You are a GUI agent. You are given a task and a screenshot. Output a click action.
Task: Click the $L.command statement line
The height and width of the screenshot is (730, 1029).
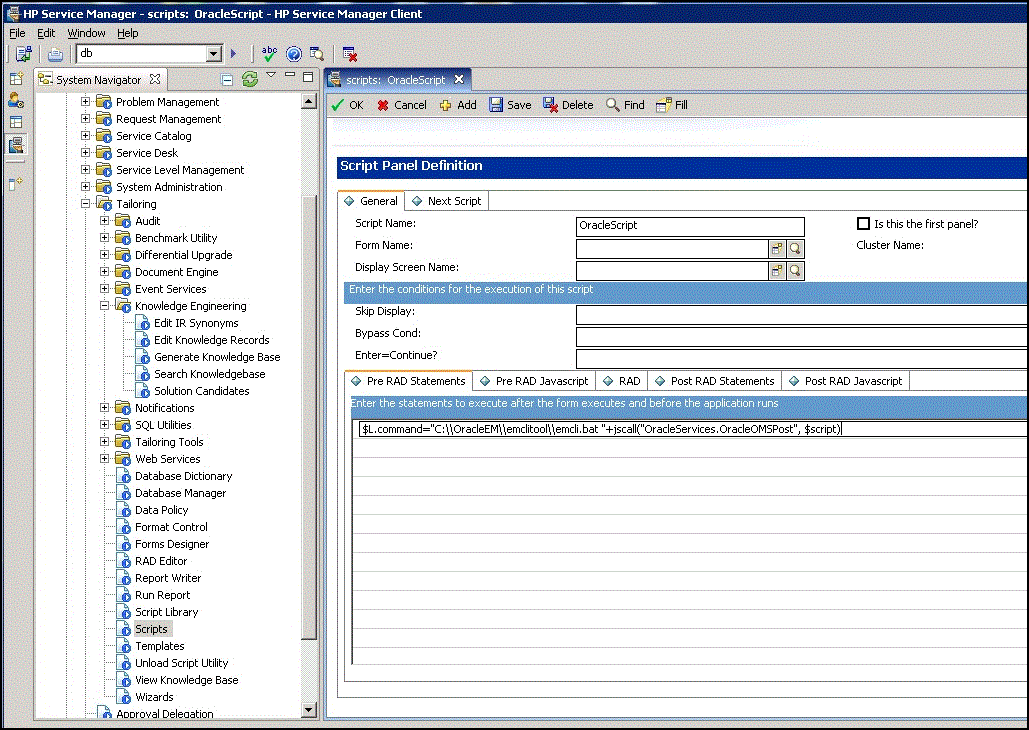click(694, 429)
